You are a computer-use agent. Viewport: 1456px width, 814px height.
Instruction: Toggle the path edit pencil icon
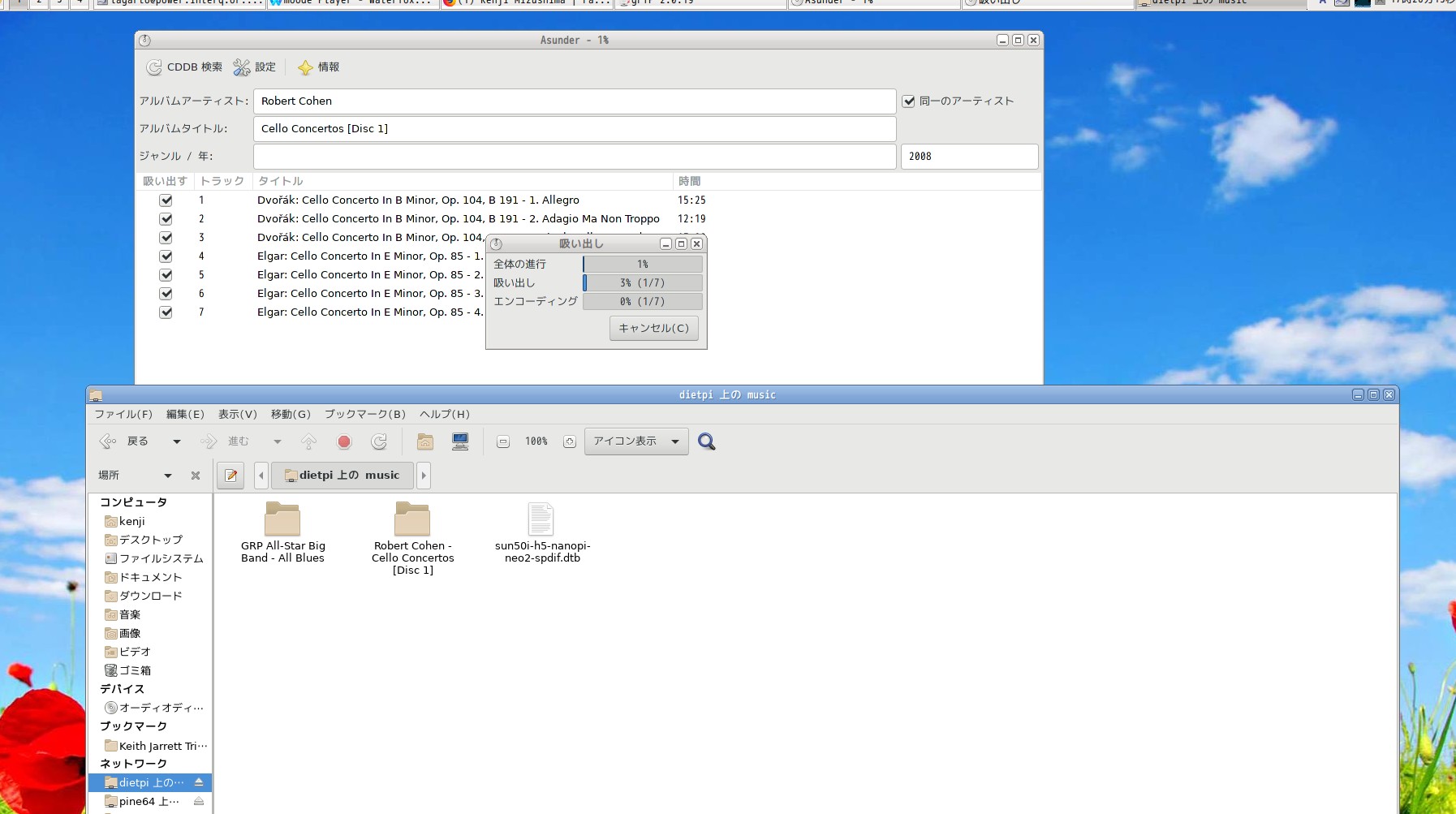tap(231, 476)
